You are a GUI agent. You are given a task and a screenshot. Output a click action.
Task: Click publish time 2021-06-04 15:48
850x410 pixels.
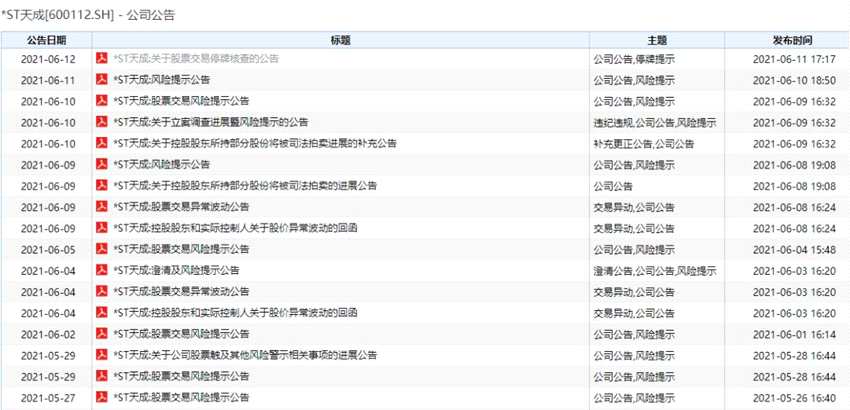coord(794,249)
